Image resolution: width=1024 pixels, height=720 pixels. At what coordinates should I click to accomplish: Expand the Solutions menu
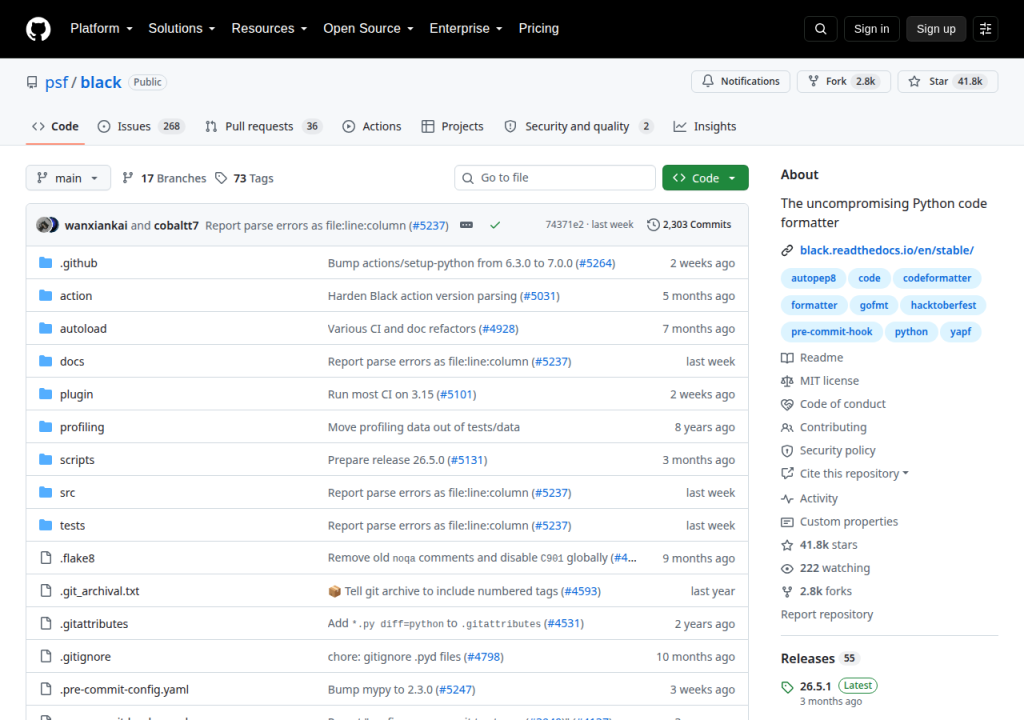point(182,29)
